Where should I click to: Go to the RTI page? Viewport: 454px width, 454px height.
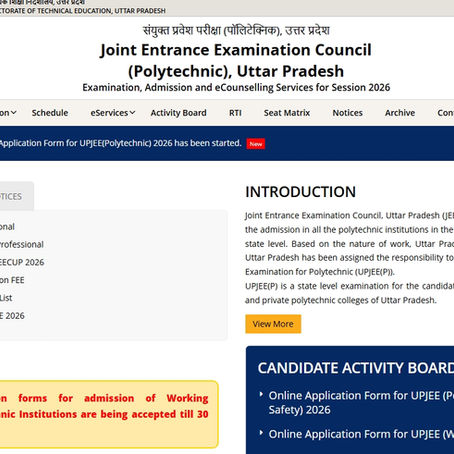(x=235, y=113)
